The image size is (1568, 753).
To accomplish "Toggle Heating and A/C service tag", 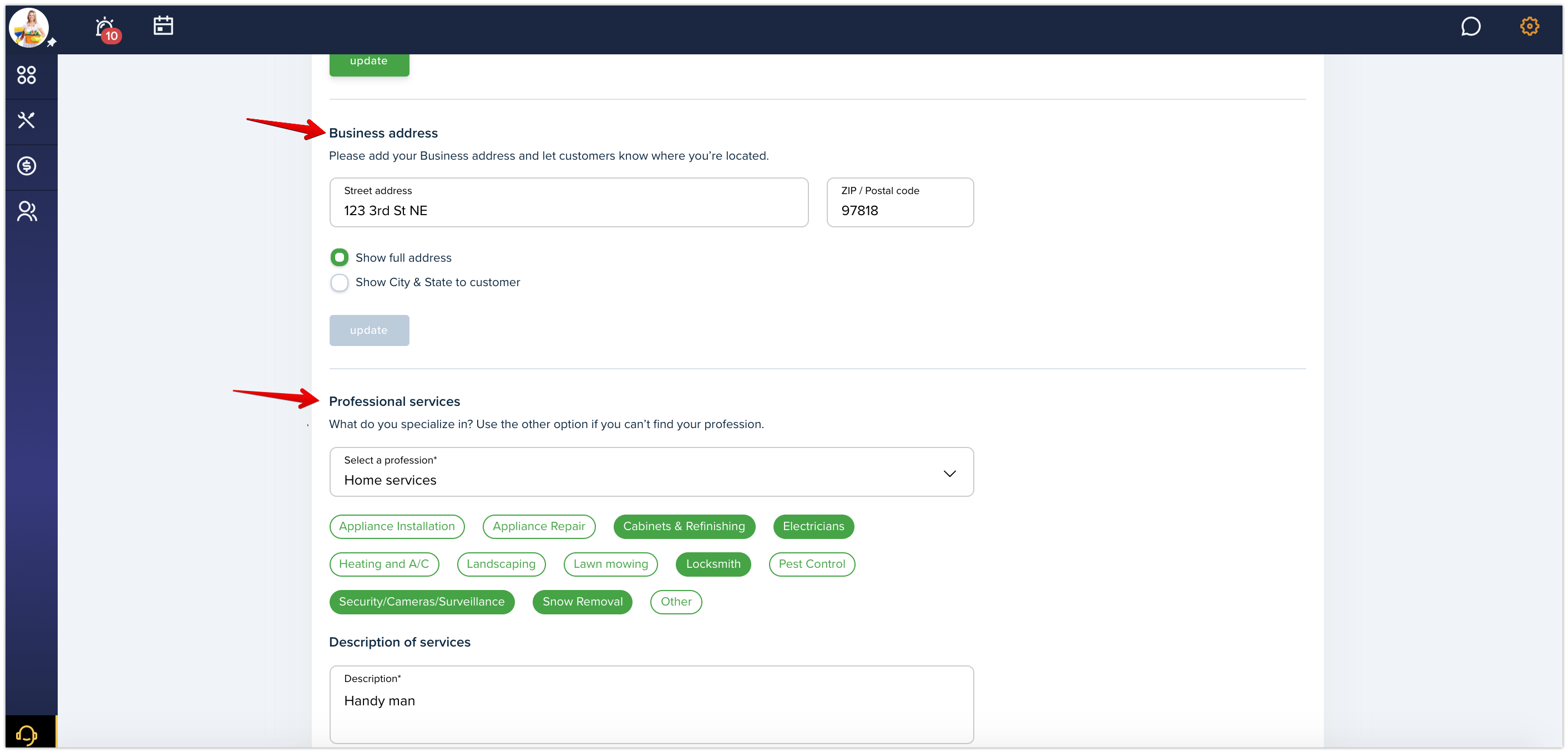I will pyautogui.click(x=384, y=564).
